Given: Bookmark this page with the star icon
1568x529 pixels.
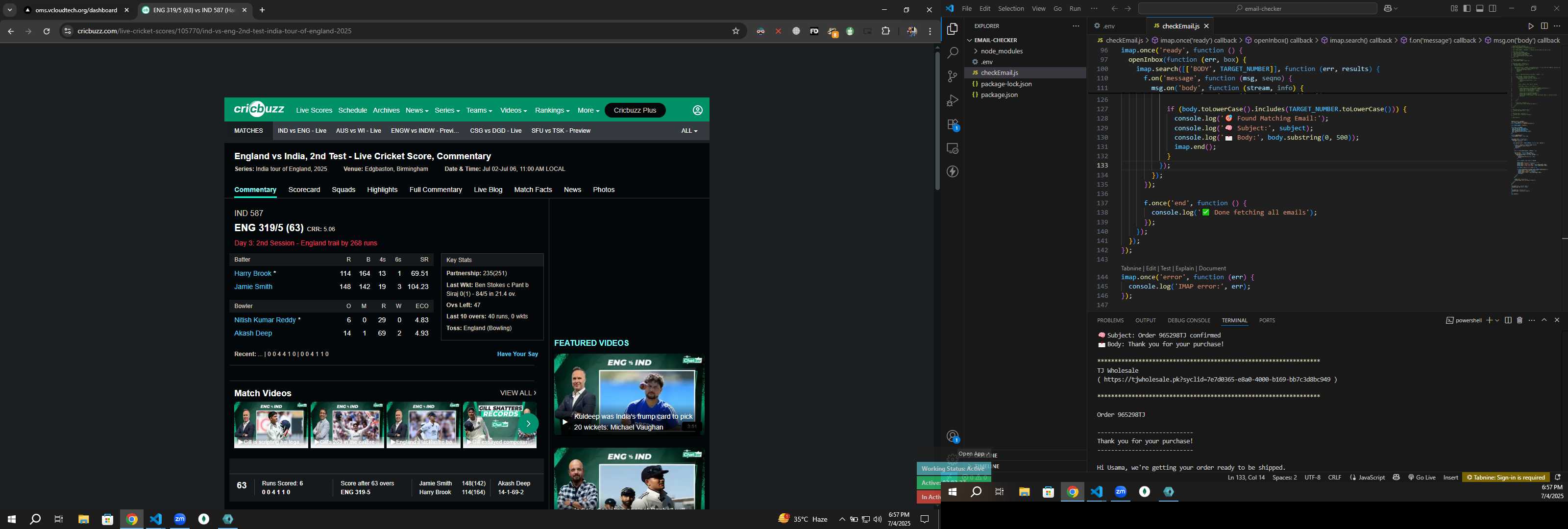Looking at the screenshot, I should click(735, 31).
